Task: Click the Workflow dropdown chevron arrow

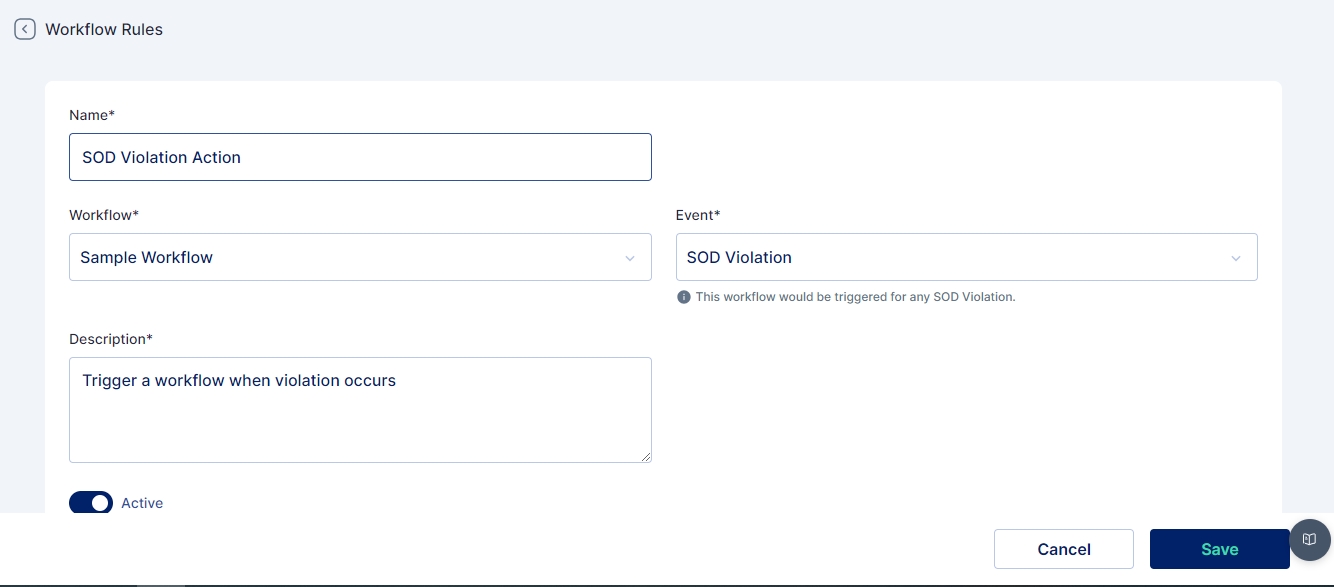Action: [630, 258]
